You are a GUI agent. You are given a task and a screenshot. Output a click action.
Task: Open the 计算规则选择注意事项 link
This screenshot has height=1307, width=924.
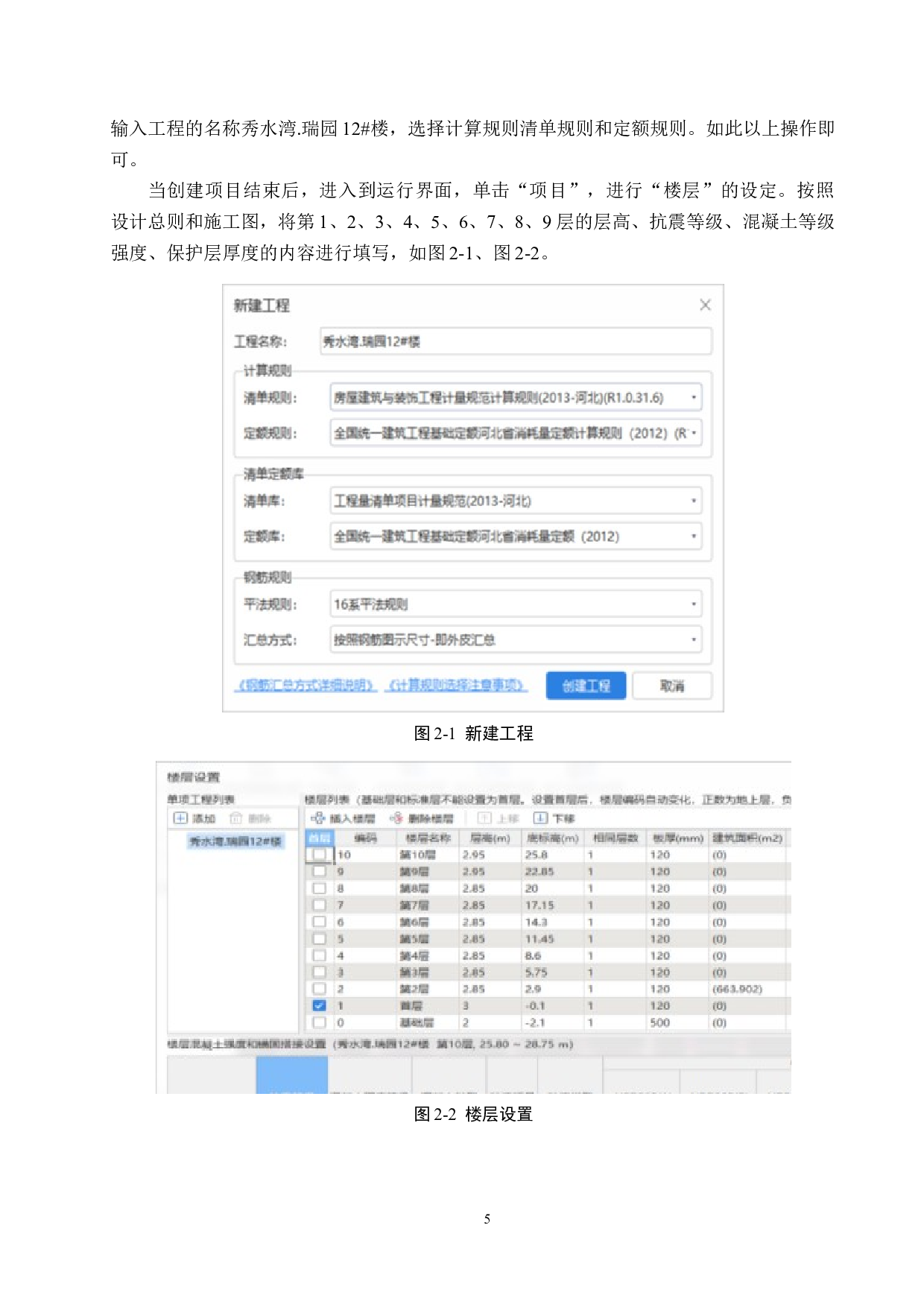click(456, 686)
